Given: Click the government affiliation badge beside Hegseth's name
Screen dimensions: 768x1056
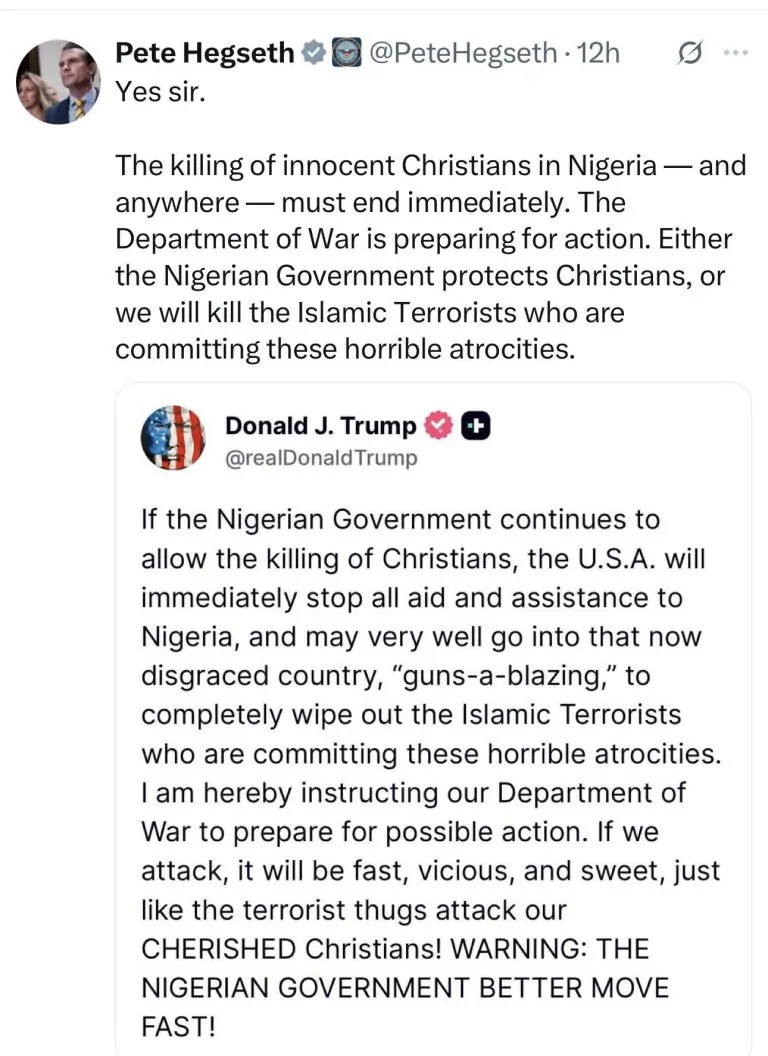Looking at the screenshot, I should 345,54.
